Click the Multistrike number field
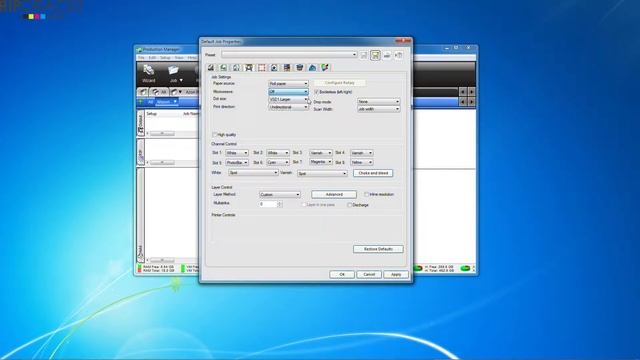 tap(268, 204)
